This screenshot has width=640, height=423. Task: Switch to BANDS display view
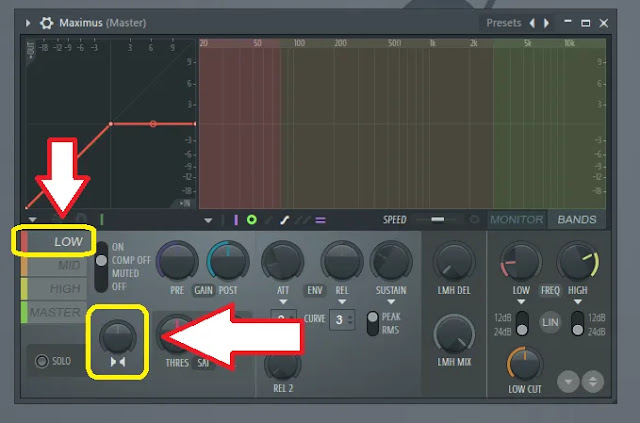pyautogui.click(x=577, y=220)
